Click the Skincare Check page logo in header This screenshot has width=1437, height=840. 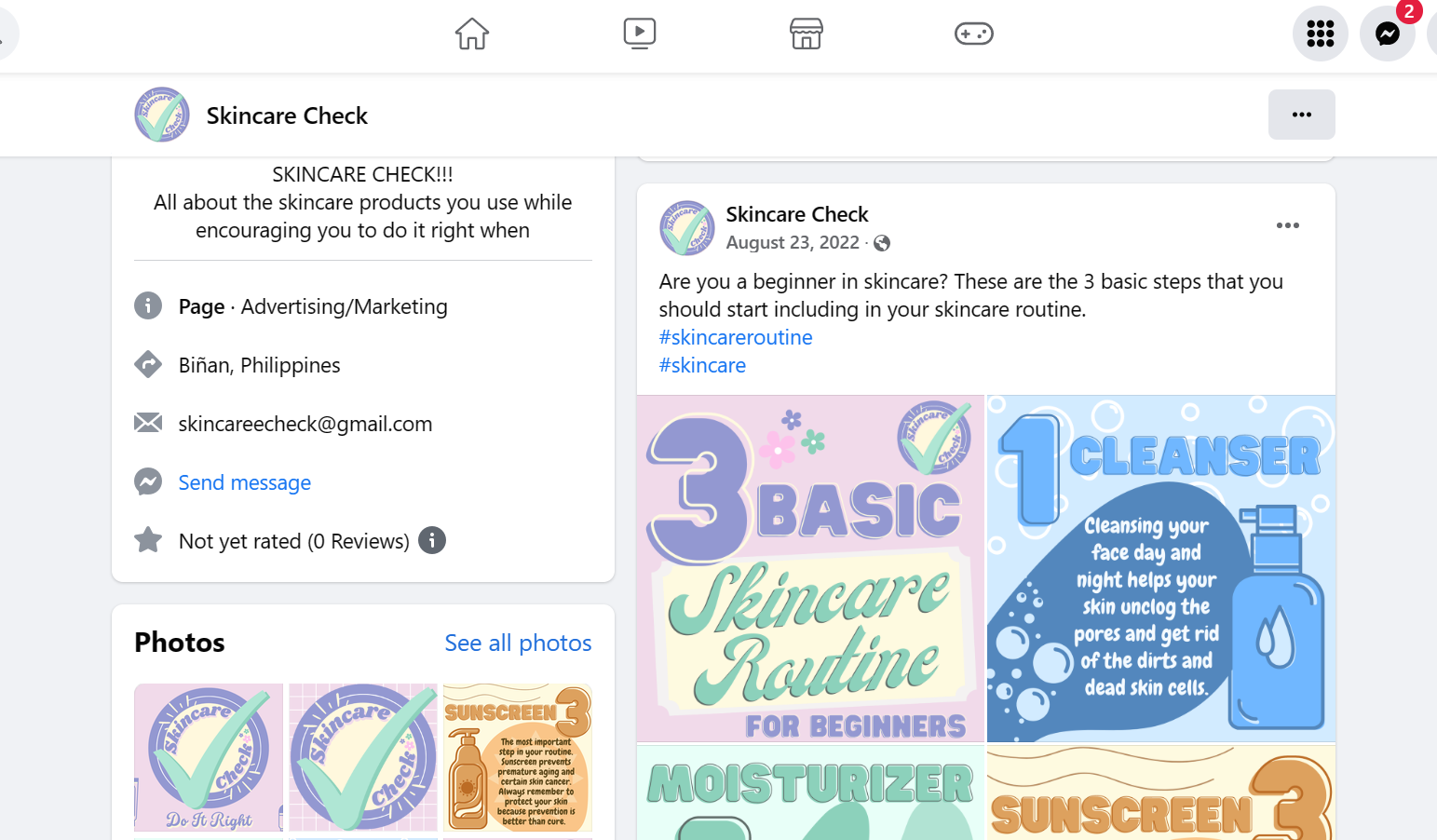pos(162,115)
